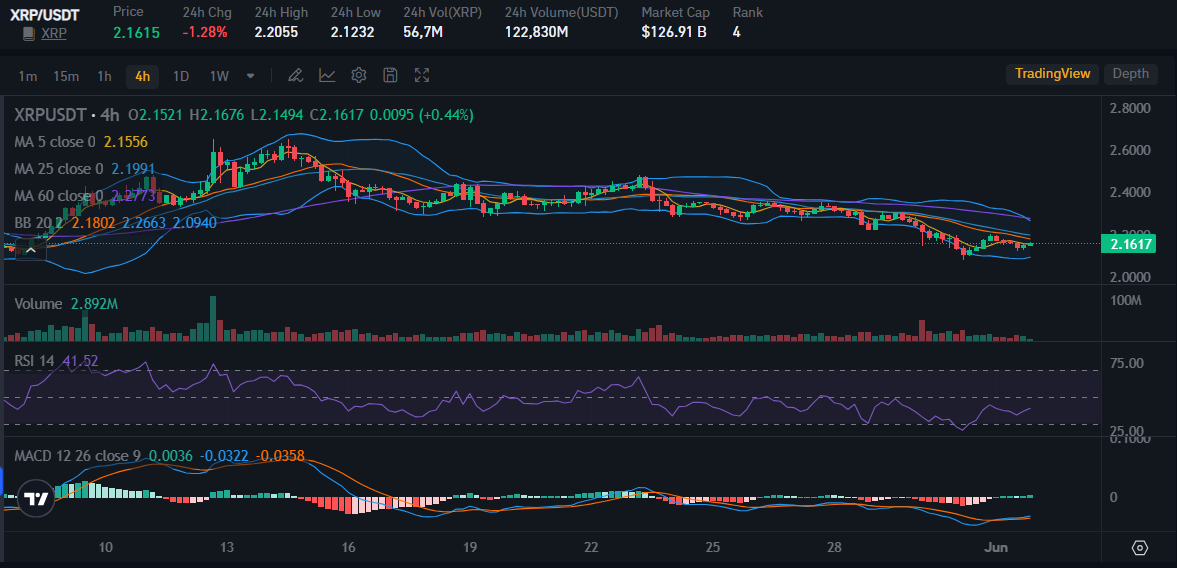
Task: Select the 1m timeframe
Action: (28, 76)
